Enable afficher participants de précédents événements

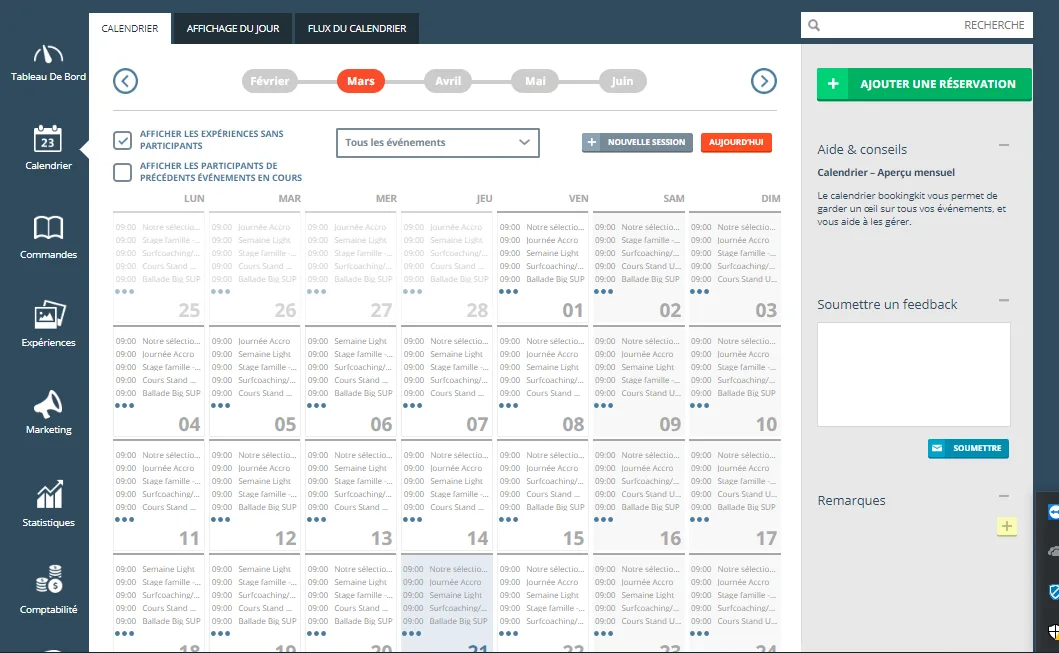click(122, 172)
